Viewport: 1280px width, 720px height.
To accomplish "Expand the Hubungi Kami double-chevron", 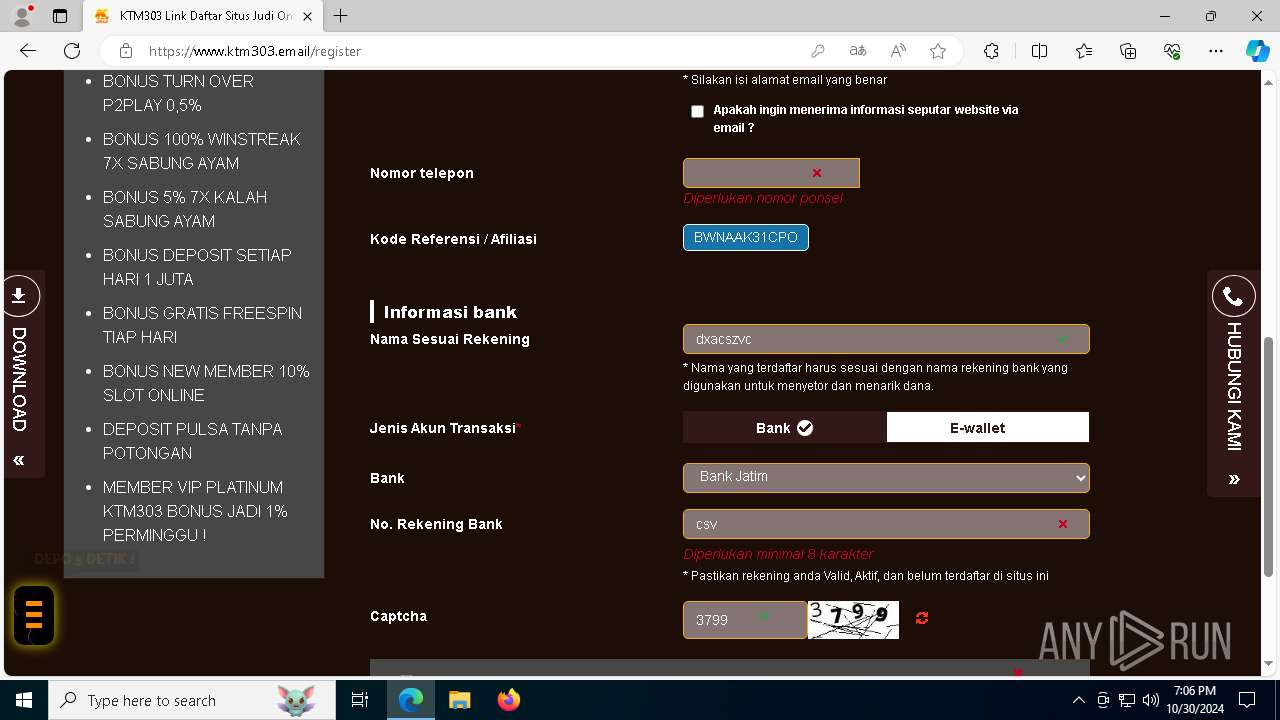I will click(x=1234, y=480).
